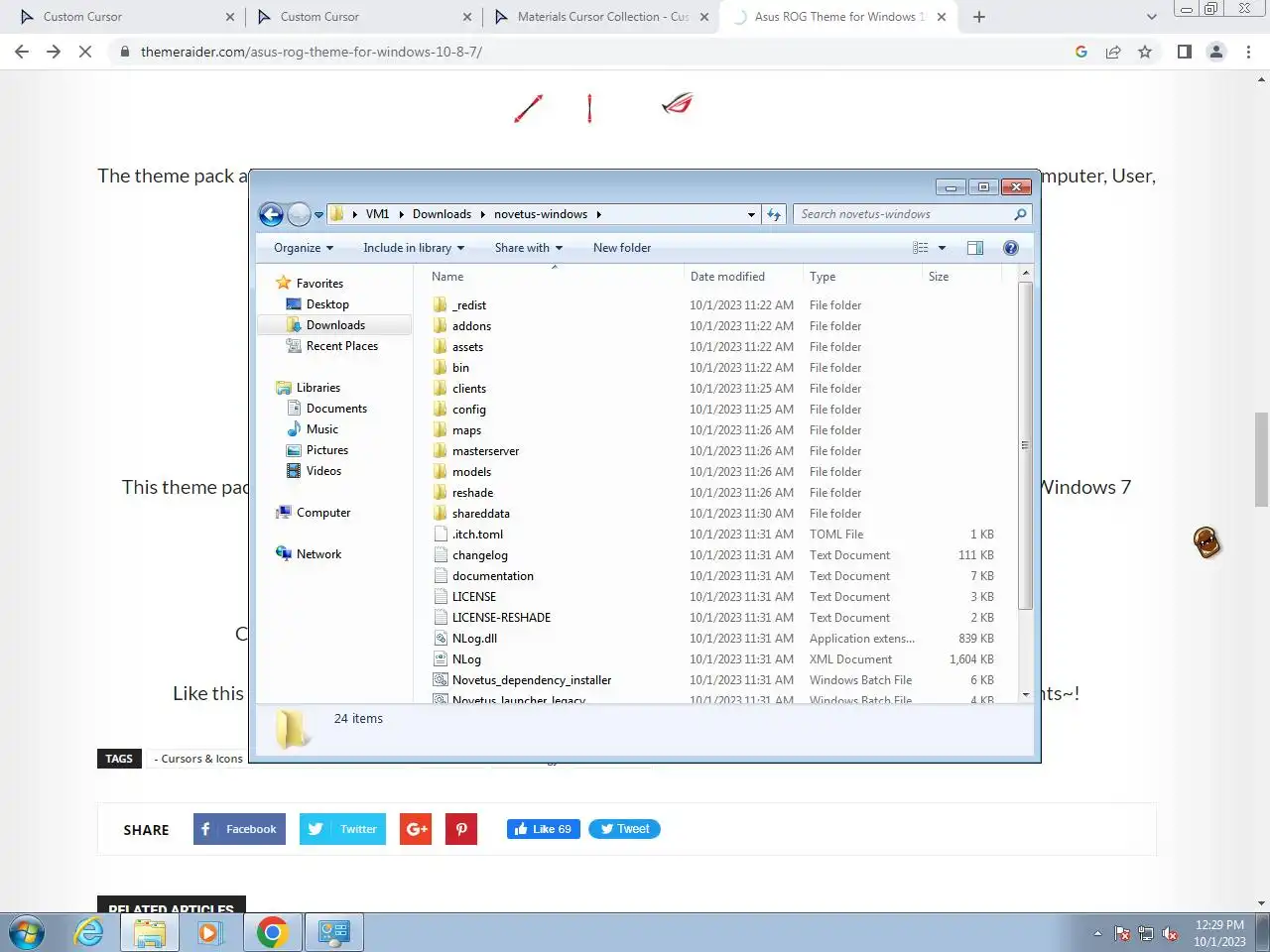The image size is (1270, 952).
Task: Select the Novetus_dependency_installer batch file icon
Action: pyautogui.click(x=441, y=680)
